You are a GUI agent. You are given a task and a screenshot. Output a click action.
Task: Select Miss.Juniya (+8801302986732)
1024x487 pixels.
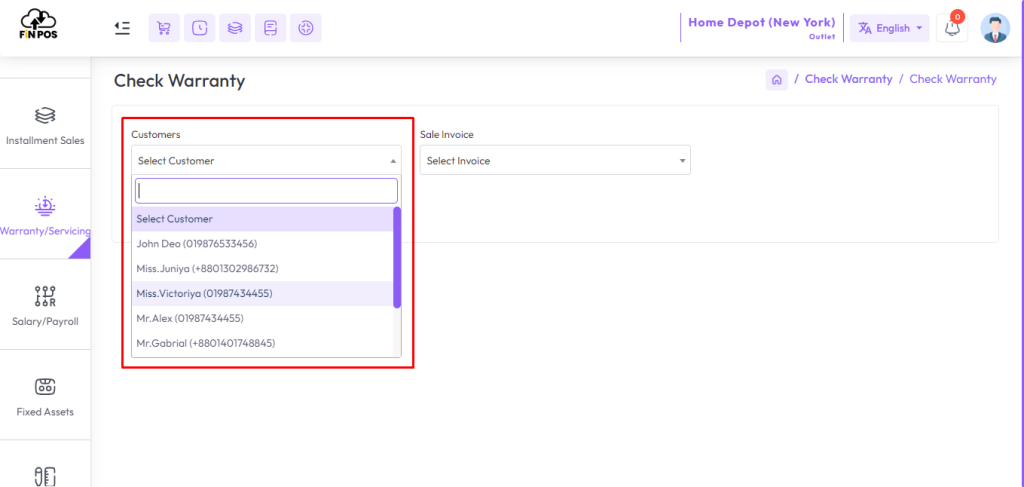(x=263, y=269)
